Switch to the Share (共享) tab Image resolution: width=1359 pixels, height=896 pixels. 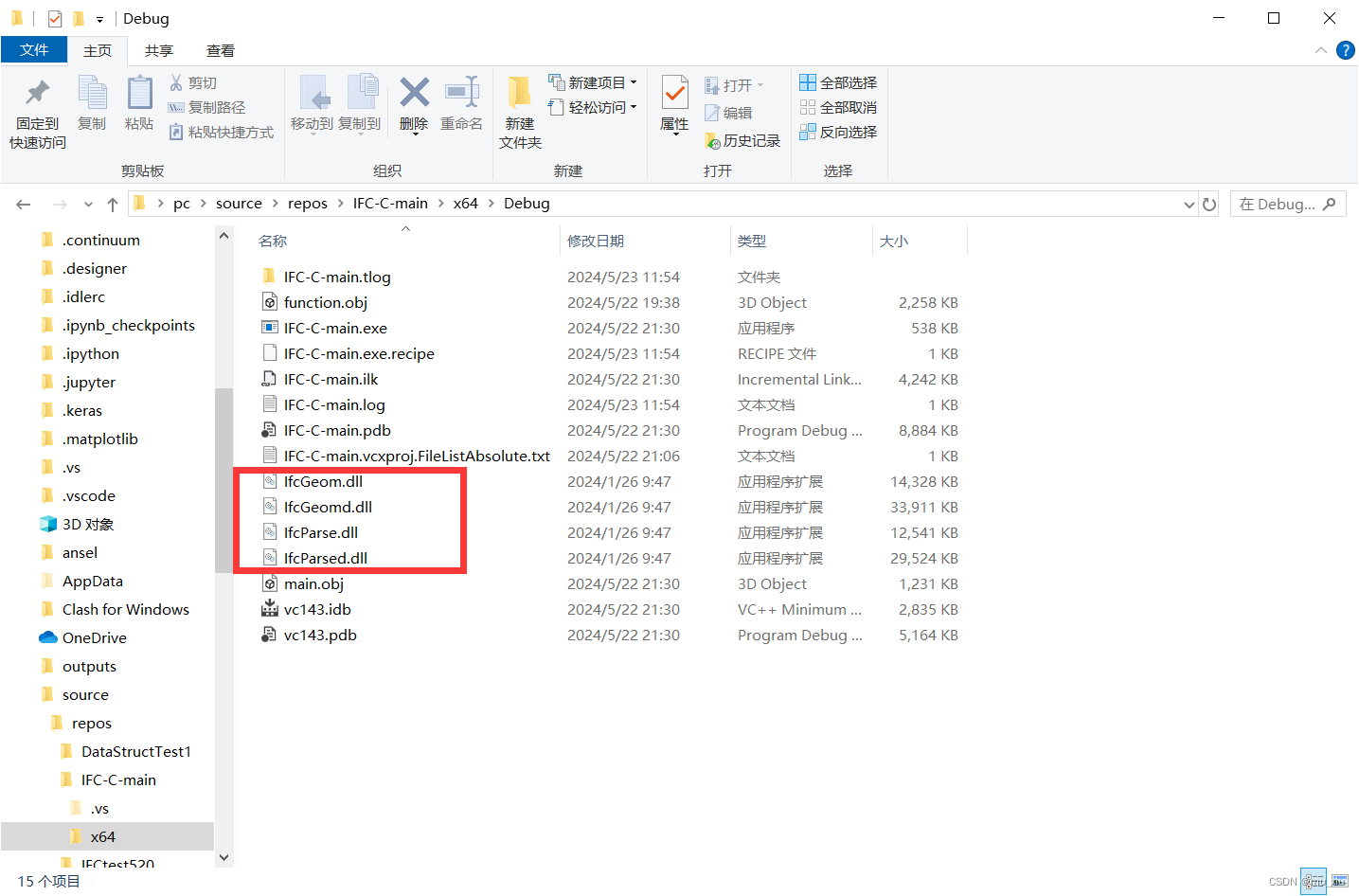[159, 51]
